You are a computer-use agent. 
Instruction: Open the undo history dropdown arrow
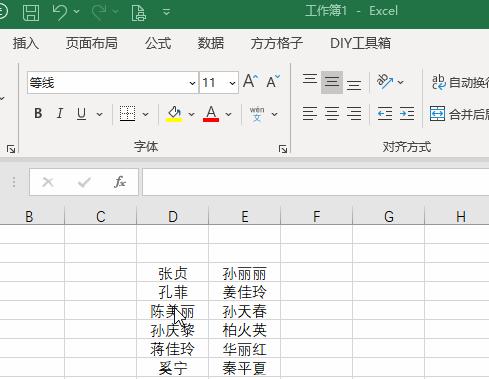(x=77, y=12)
